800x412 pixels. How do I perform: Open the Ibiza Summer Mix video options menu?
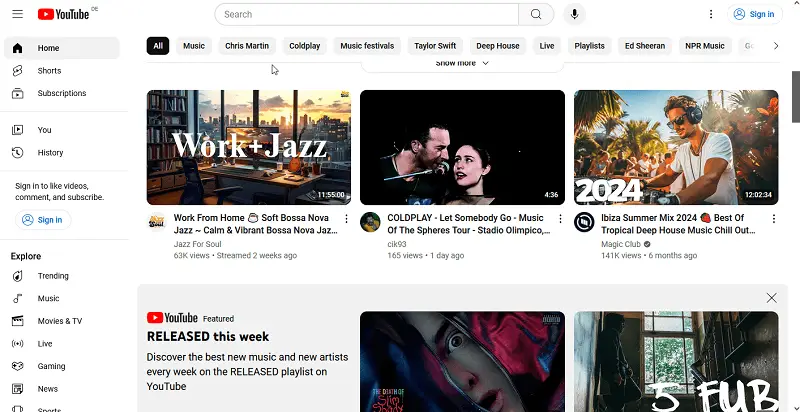tap(774, 219)
